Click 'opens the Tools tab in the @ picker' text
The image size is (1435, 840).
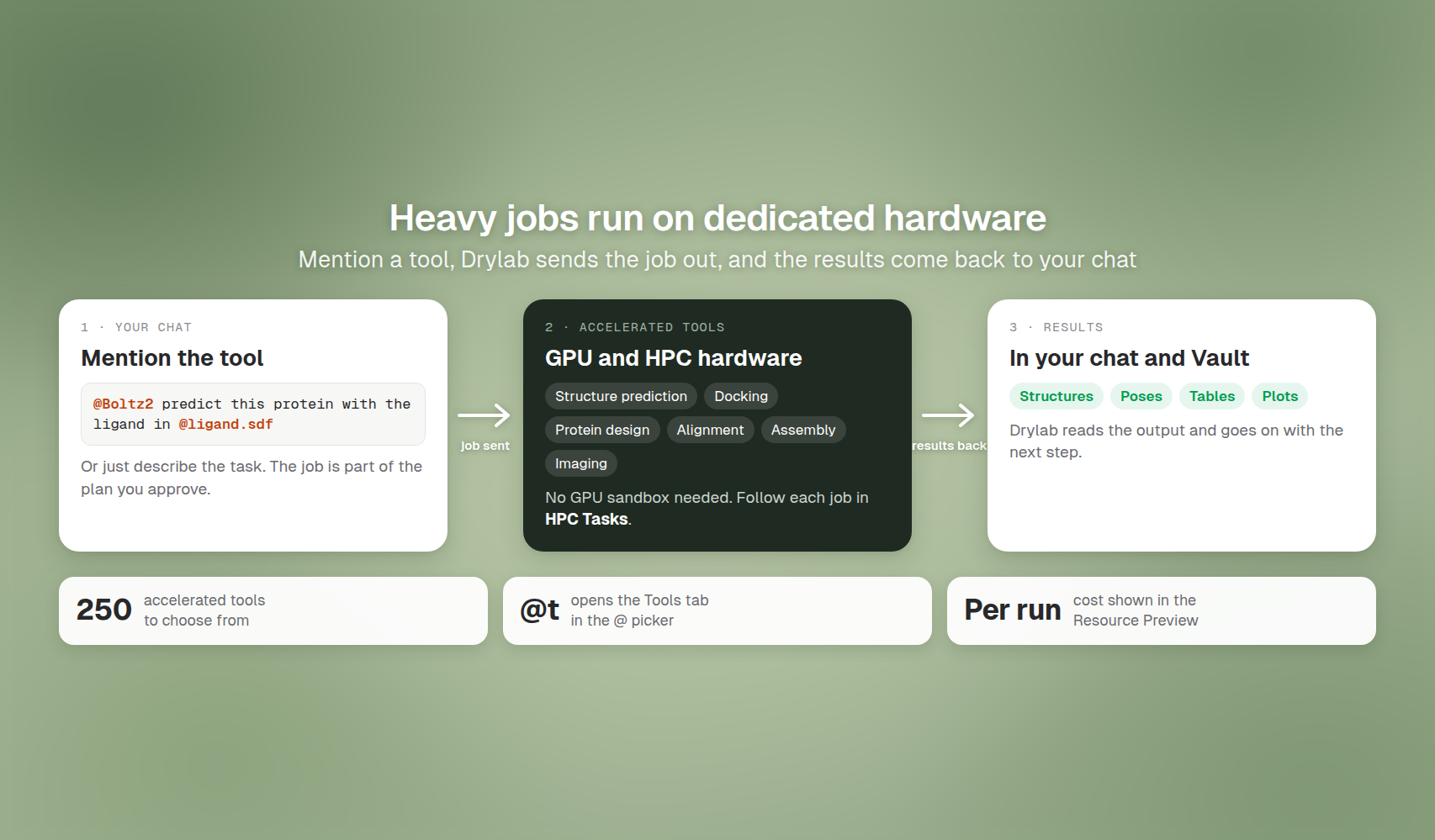click(x=639, y=610)
